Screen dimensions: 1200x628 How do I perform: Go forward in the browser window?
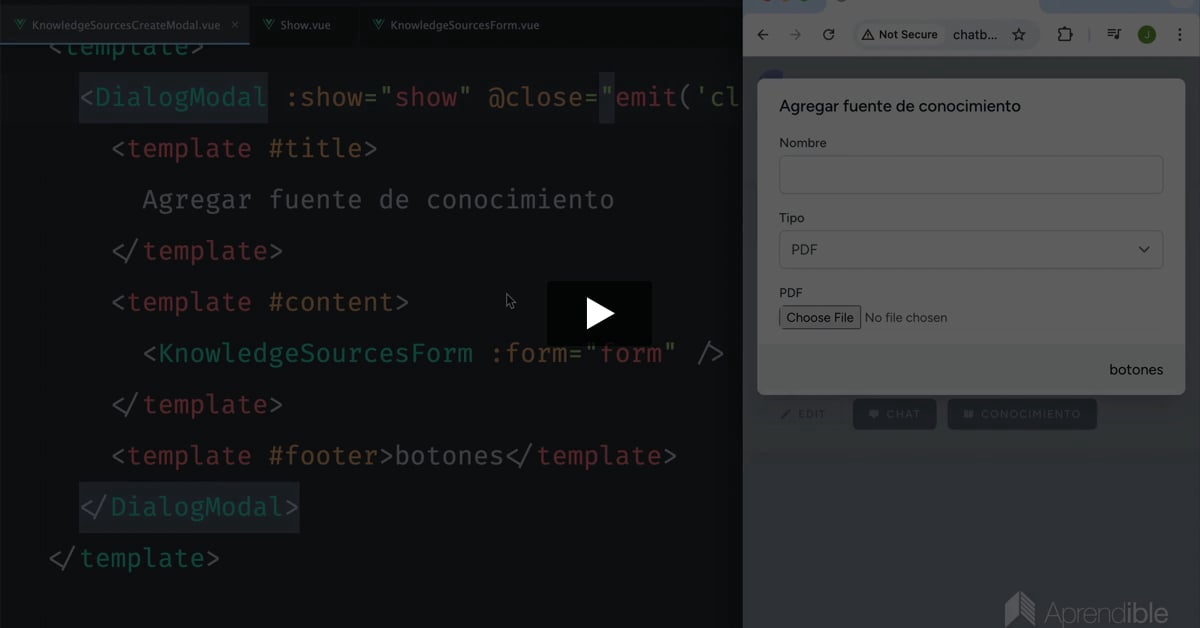(795, 35)
